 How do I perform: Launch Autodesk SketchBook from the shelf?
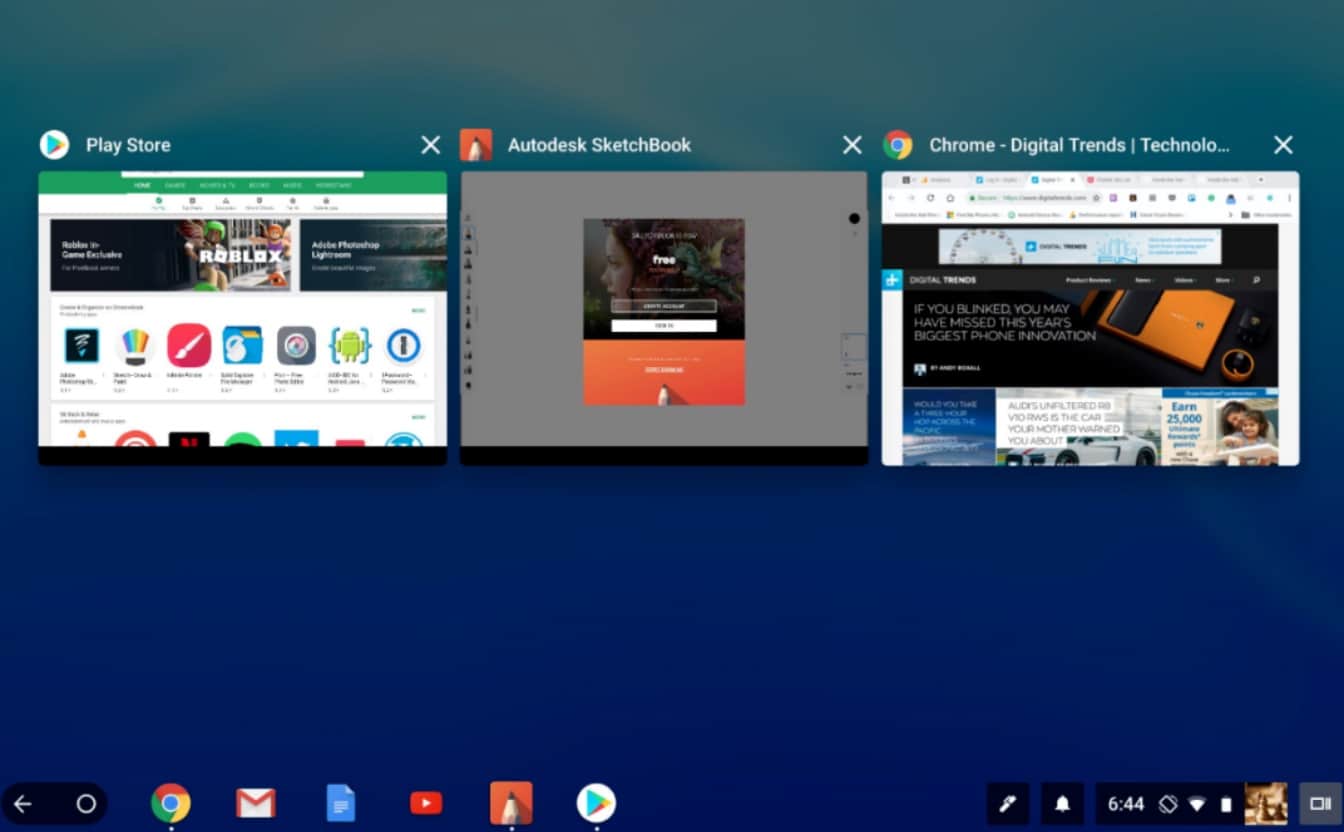511,802
